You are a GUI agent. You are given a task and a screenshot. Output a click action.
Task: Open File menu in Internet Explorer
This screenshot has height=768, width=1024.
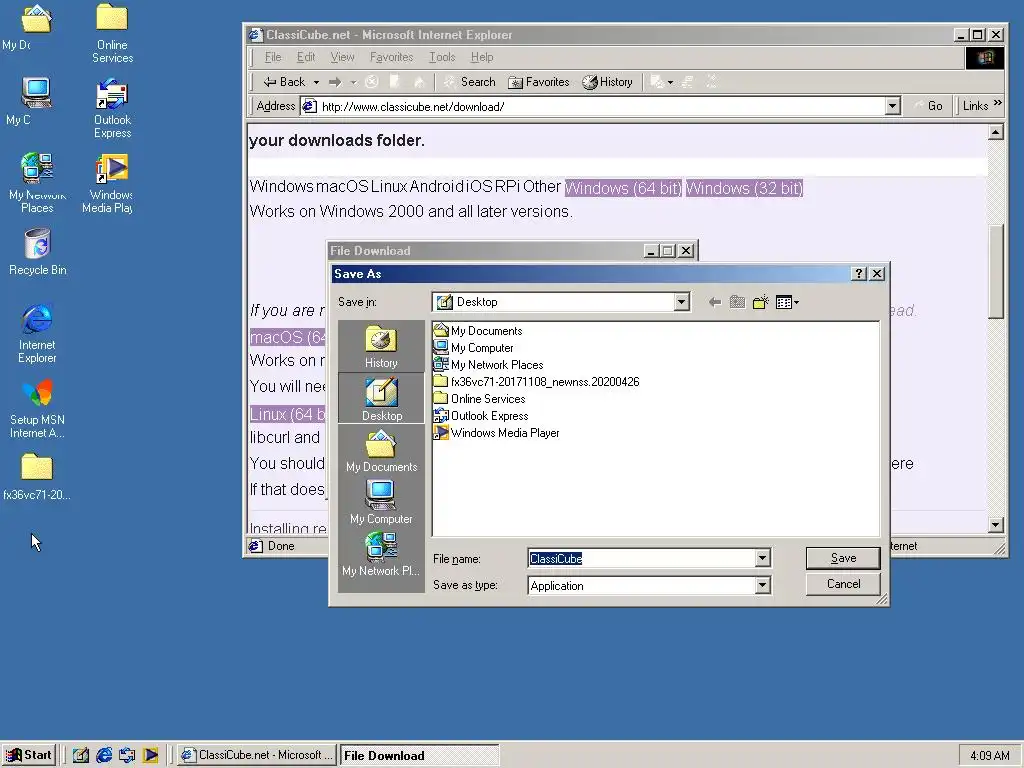[273, 57]
